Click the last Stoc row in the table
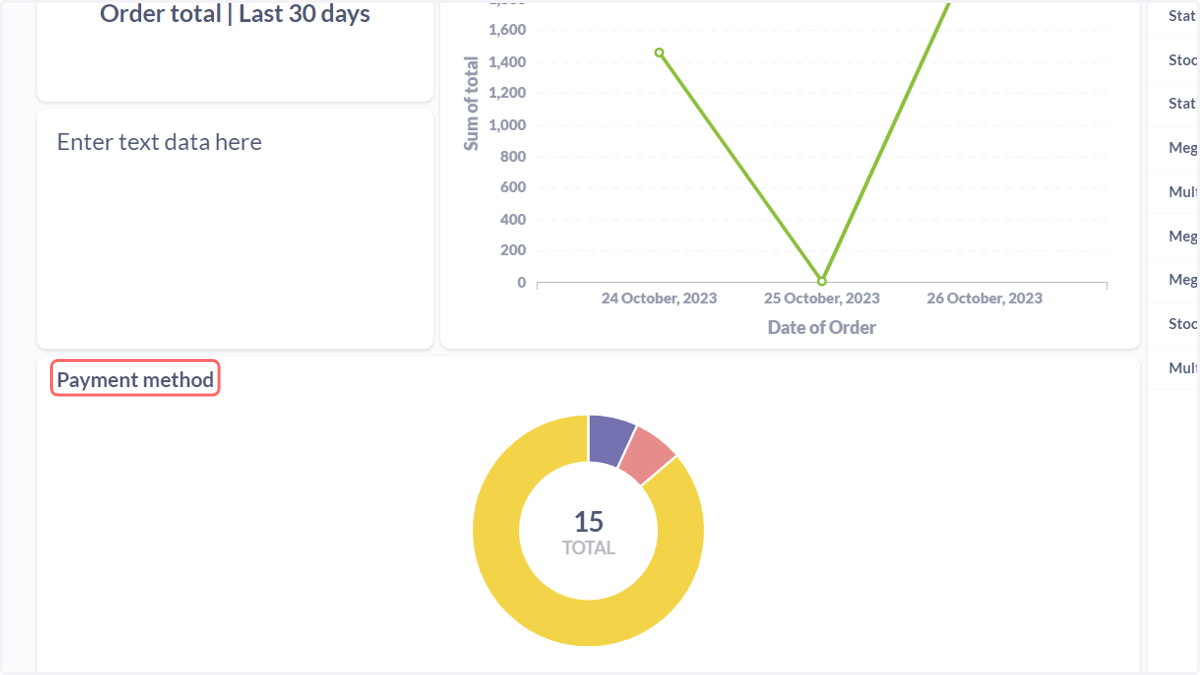The image size is (1200, 675). [1174, 324]
